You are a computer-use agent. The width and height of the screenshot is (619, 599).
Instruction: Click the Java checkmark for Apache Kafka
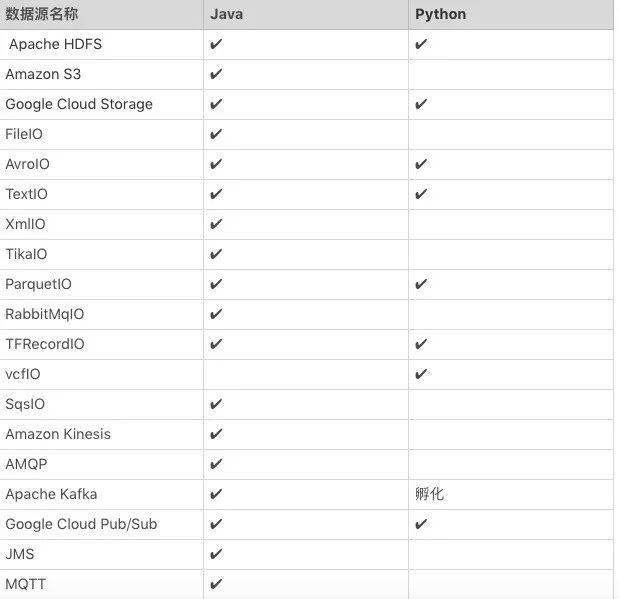point(216,494)
